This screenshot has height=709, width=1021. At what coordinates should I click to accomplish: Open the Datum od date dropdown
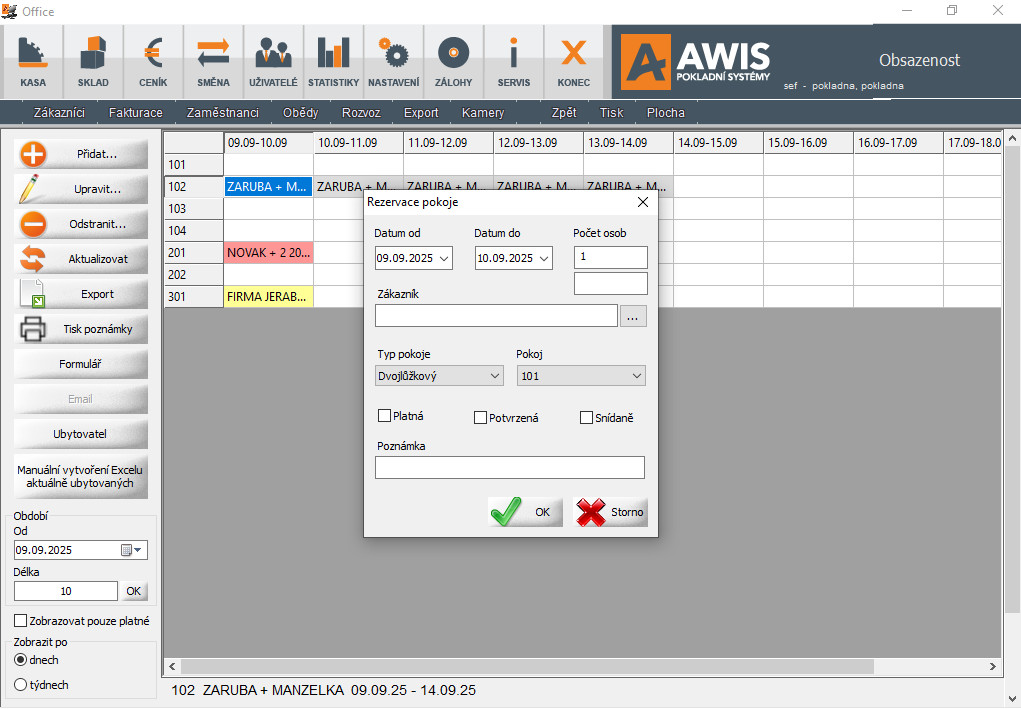pyautogui.click(x=444, y=258)
